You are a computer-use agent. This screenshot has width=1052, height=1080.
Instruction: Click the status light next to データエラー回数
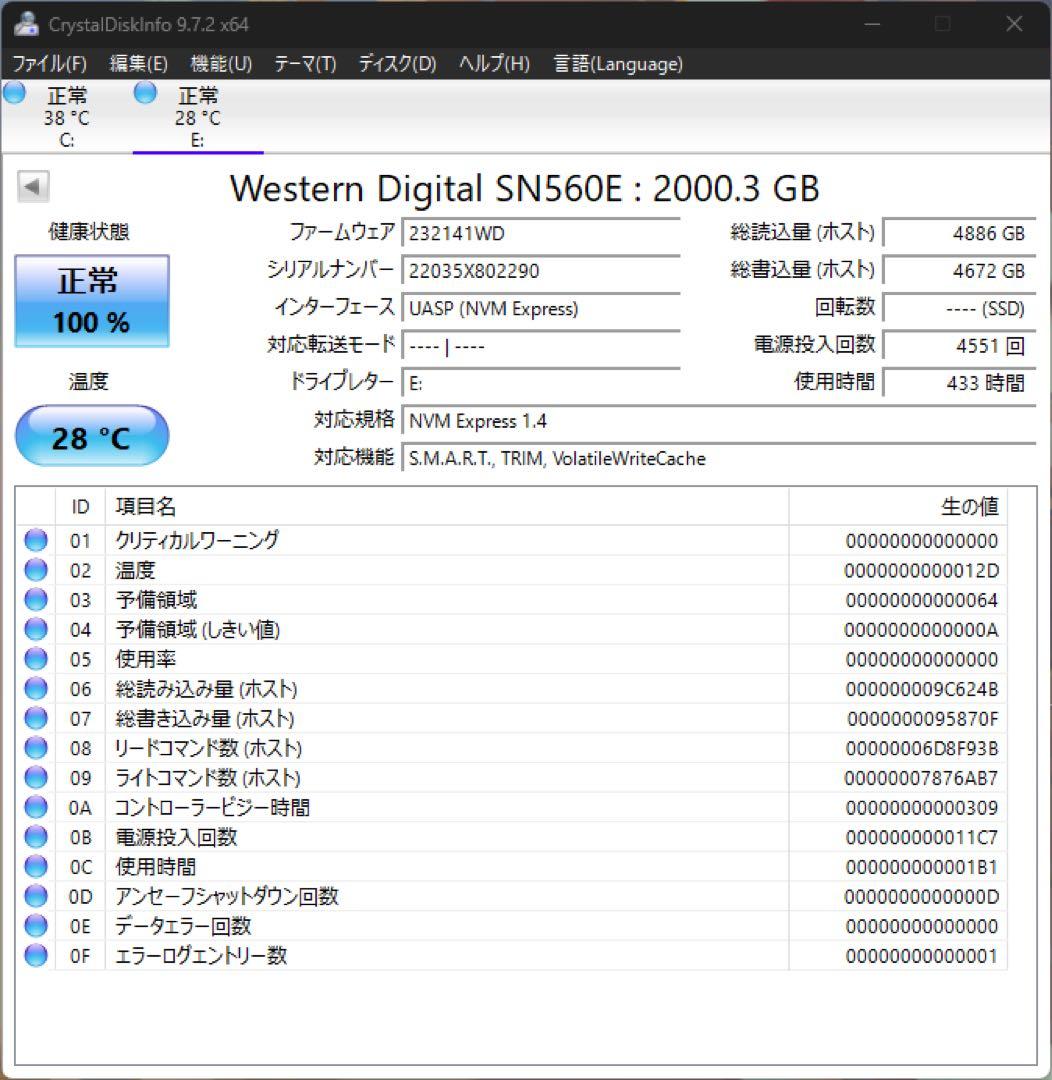pos(35,926)
